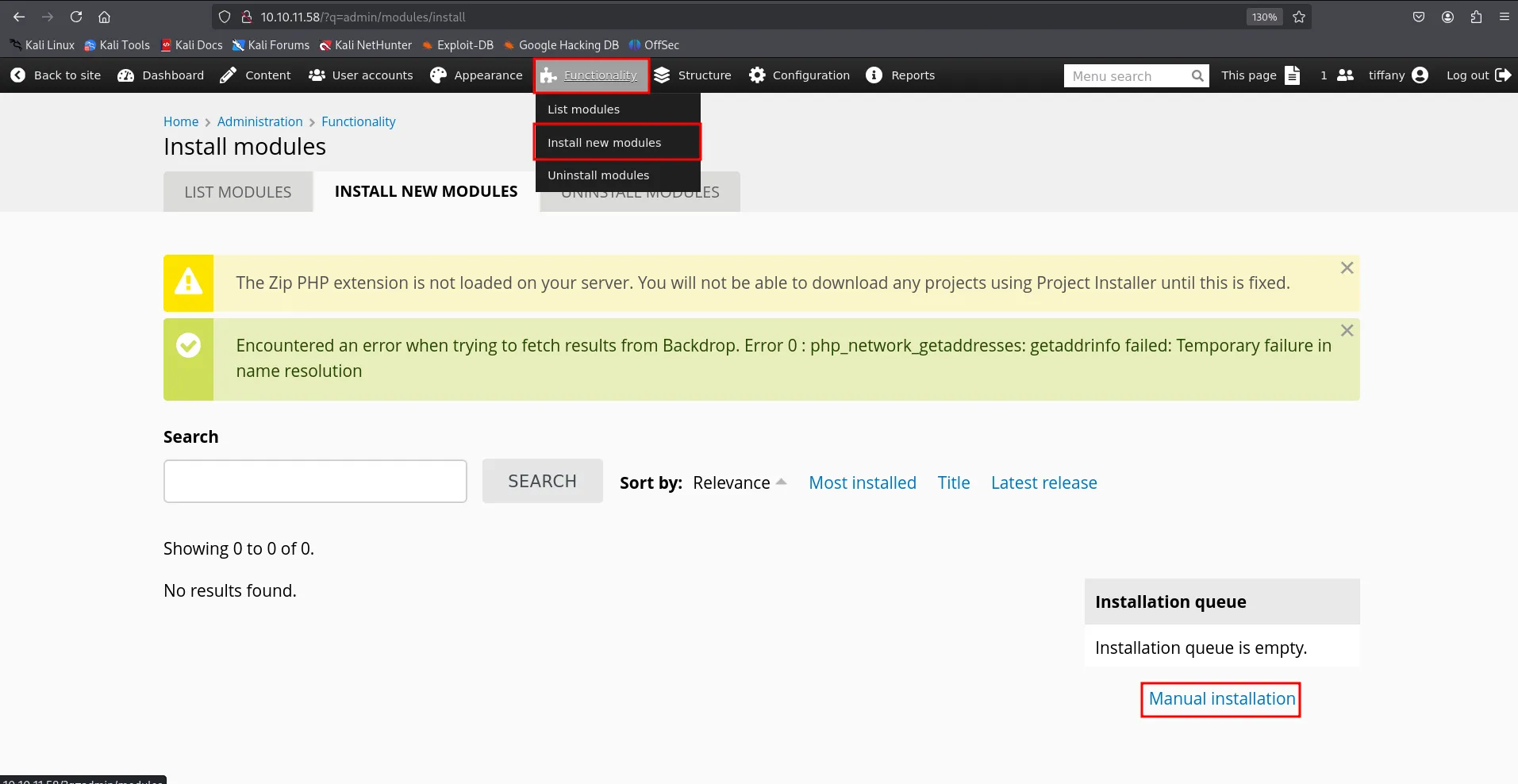This screenshot has width=1518, height=784.
Task: Open Firefox hamburger menu
Action: pos(1504,17)
